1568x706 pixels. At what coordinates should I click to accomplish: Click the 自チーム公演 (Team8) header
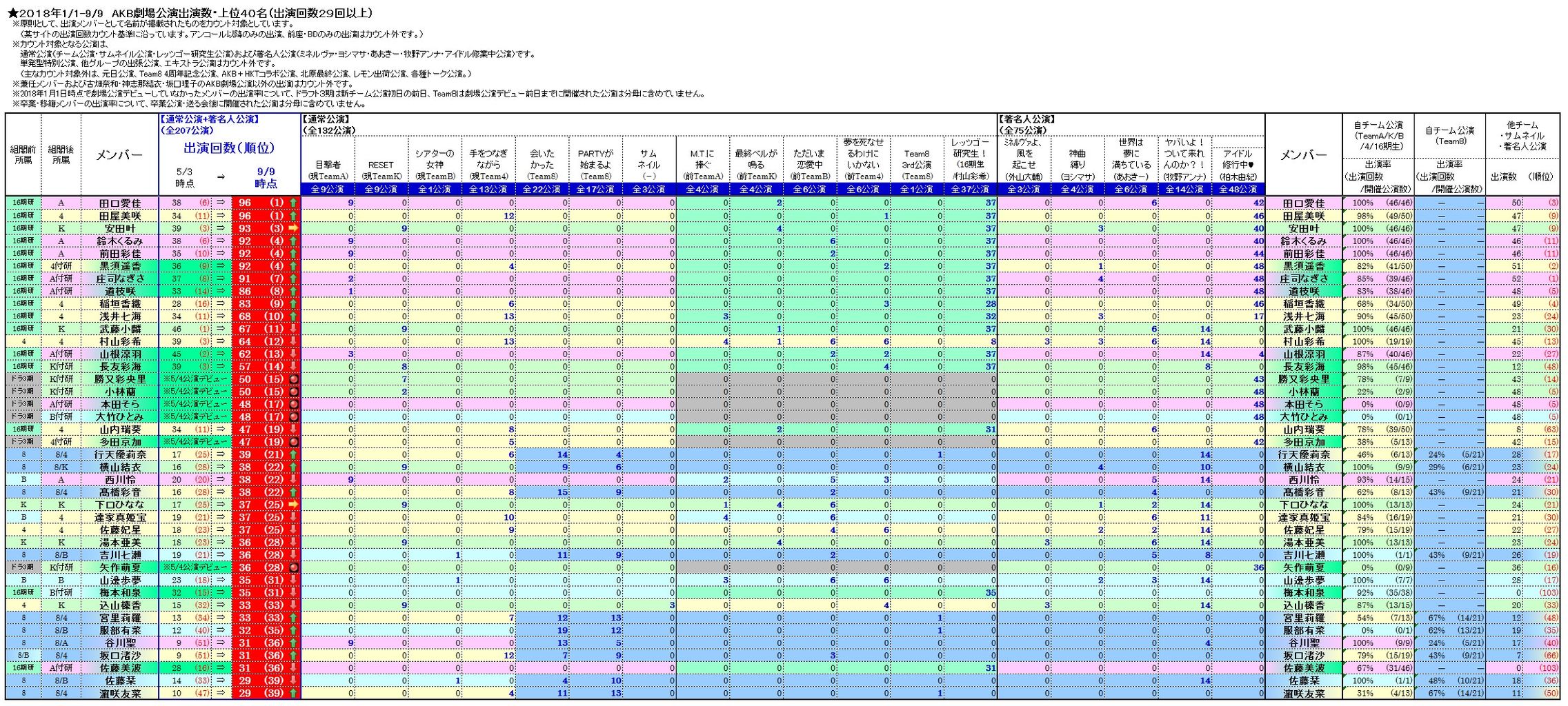[x=1450, y=135]
